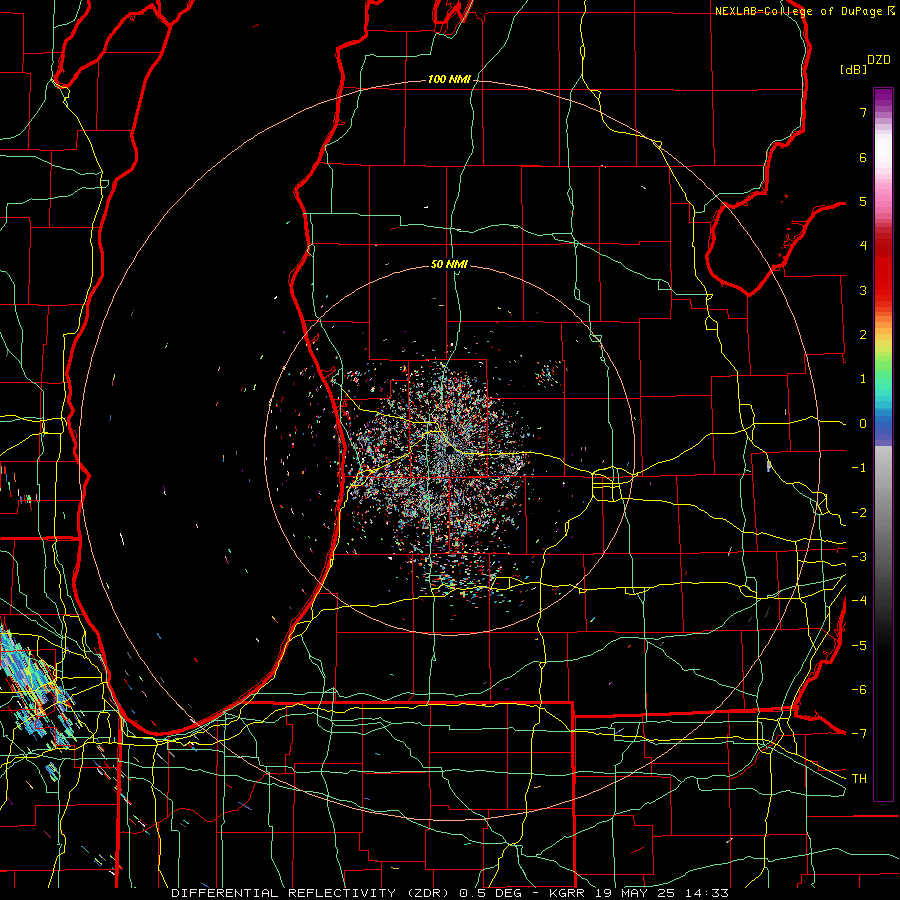
Task: Click the -7 value on color scale
Action: click(x=859, y=734)
